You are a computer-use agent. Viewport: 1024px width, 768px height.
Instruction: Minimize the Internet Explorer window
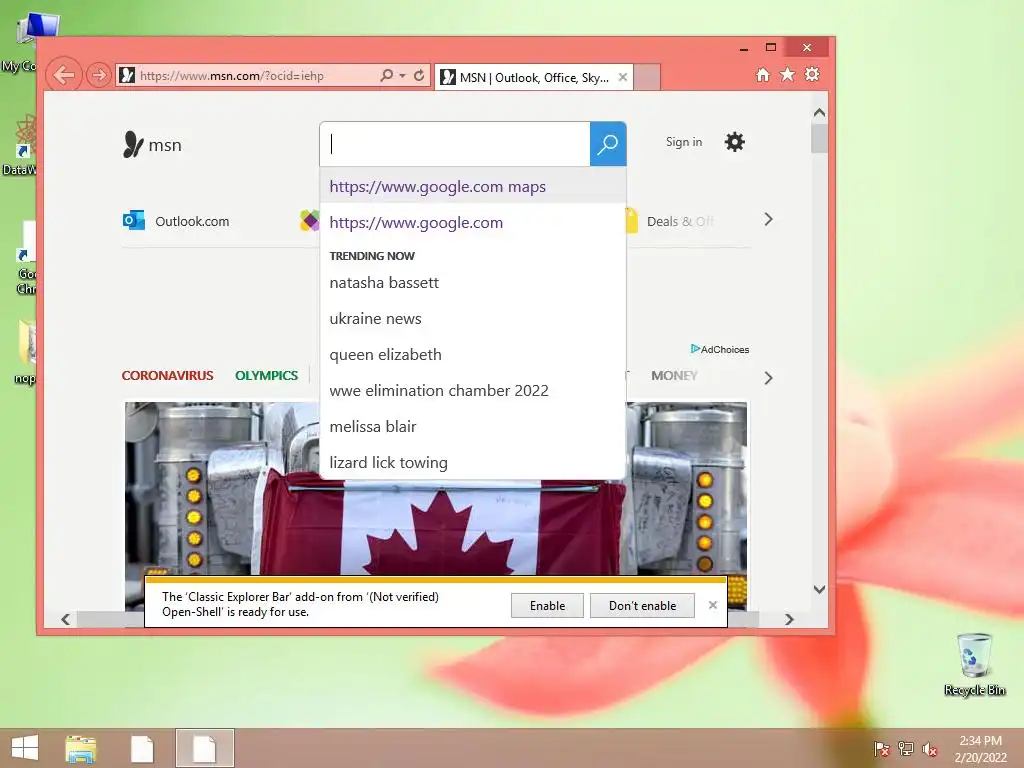click(744, 48)
